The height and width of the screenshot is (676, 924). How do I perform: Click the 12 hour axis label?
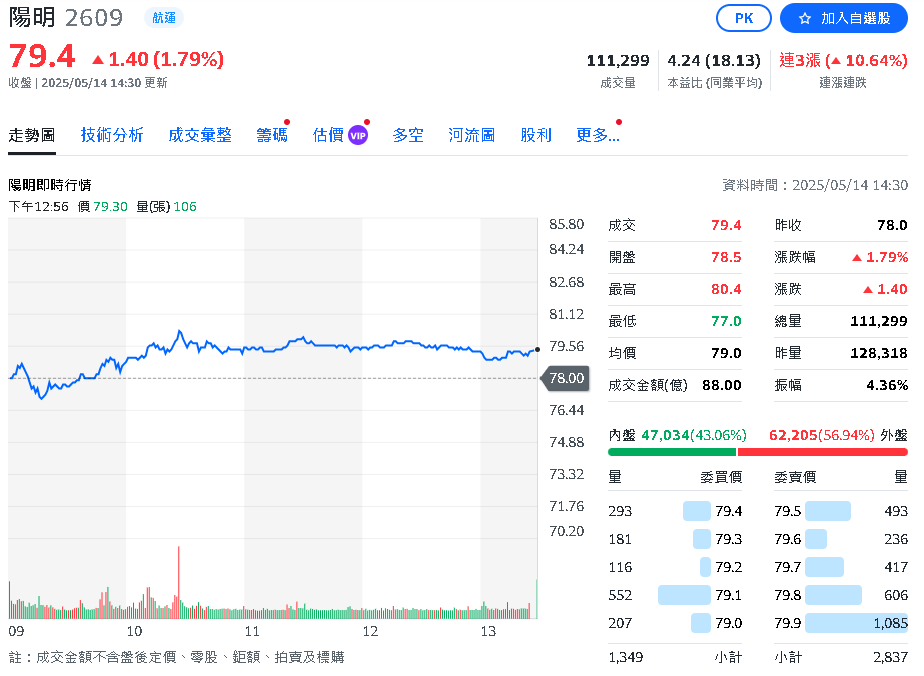pos(370,632)
